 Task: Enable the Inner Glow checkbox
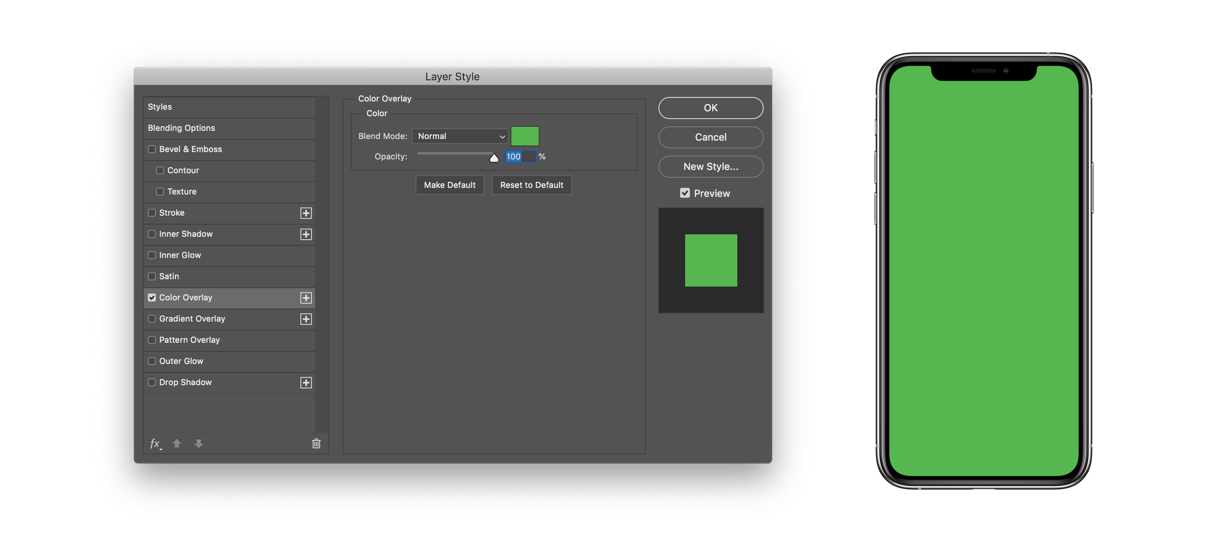pyautogui.click(x=152, y=255)
